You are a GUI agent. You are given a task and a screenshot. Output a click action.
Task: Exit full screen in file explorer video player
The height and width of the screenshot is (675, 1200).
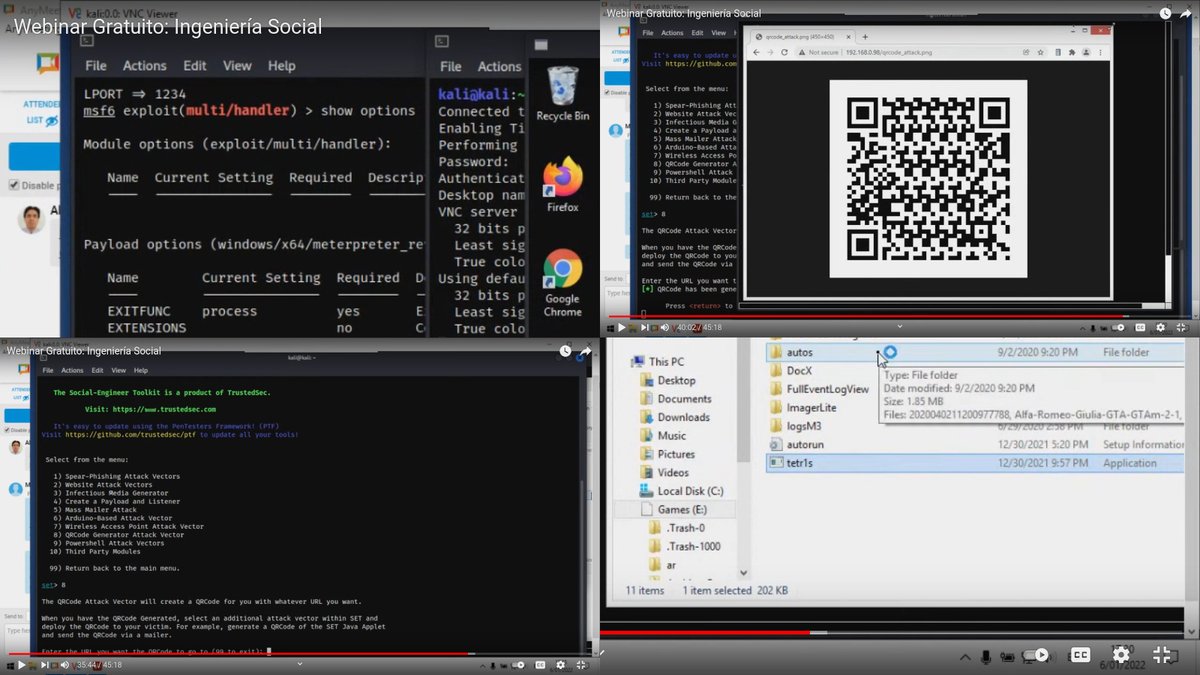[x=1162, y=655]
